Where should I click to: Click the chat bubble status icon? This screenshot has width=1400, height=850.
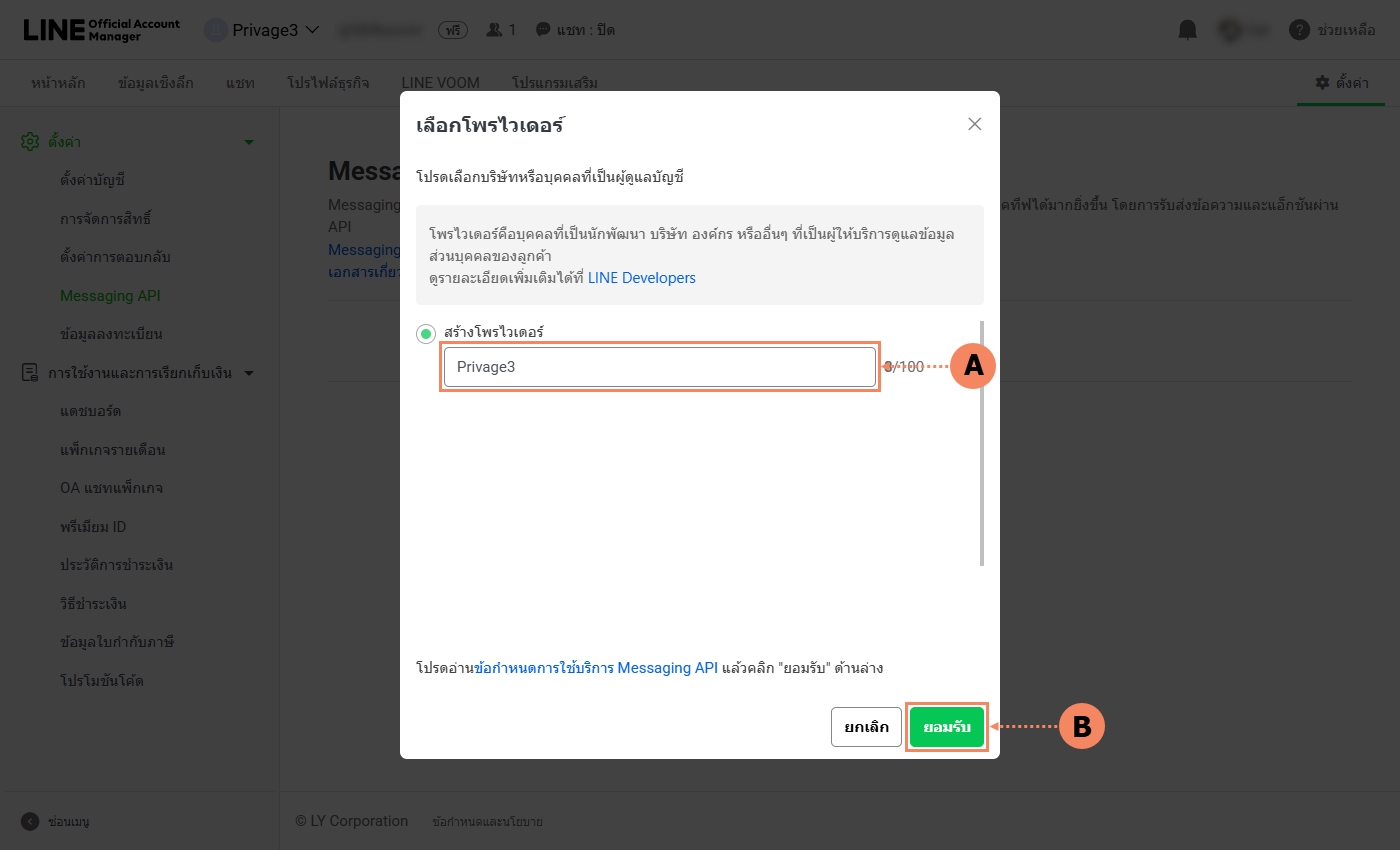(x=543, y=30)
